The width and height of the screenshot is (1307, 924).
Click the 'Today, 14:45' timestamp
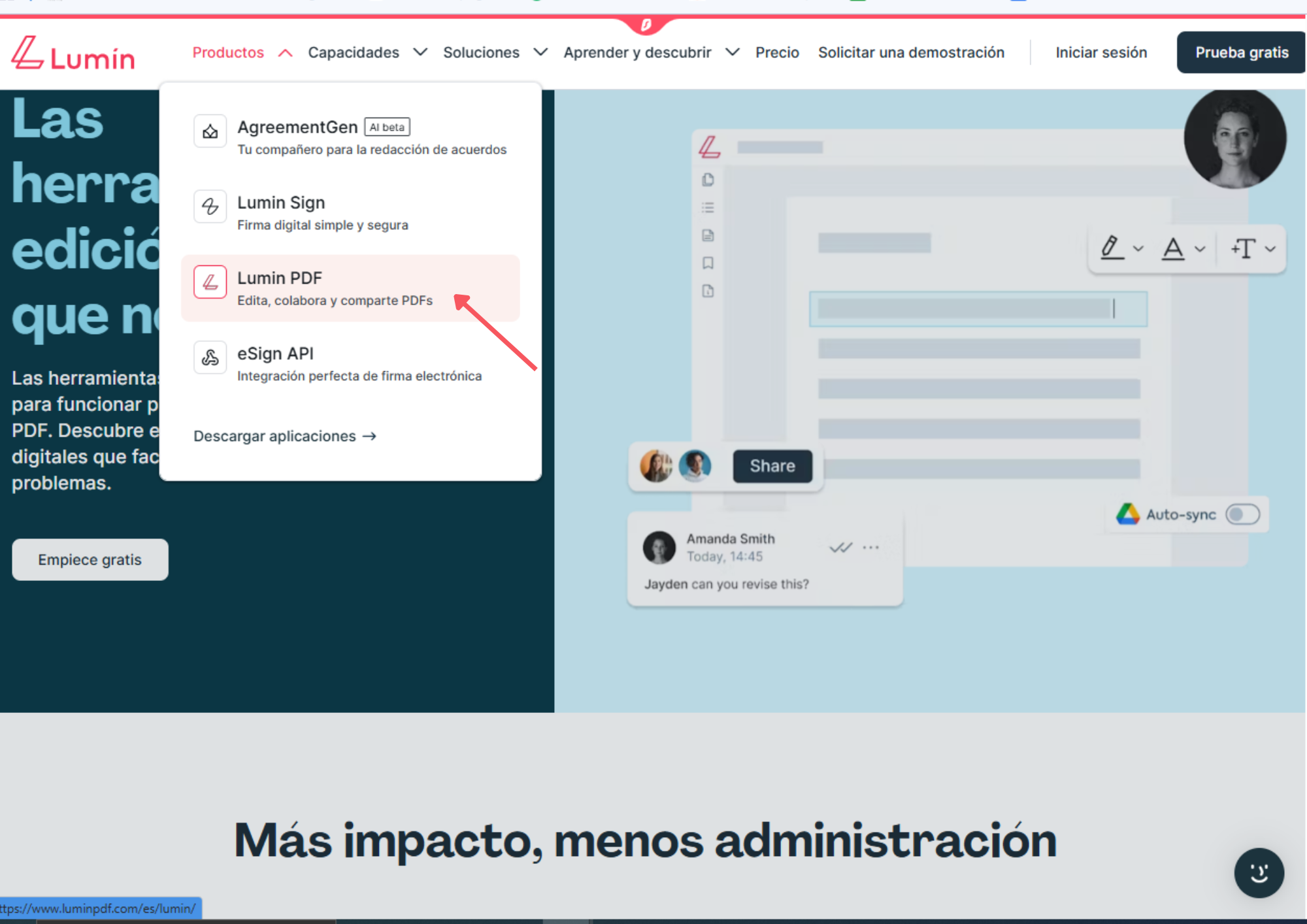tap(724, 556)
